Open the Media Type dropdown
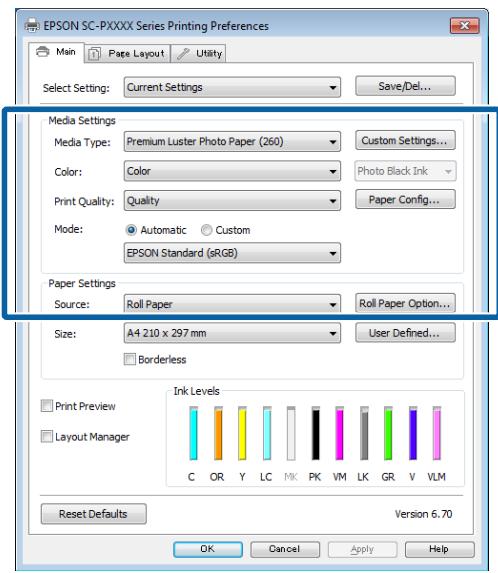This screenshot has height=573, width=498. point(232,141)
